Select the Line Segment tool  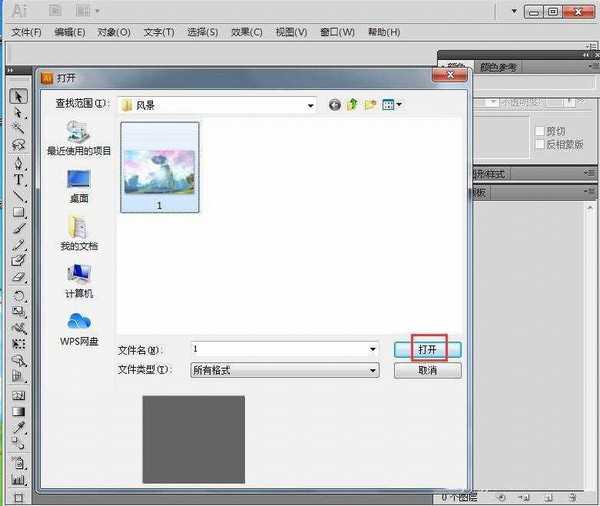(18, 196)
